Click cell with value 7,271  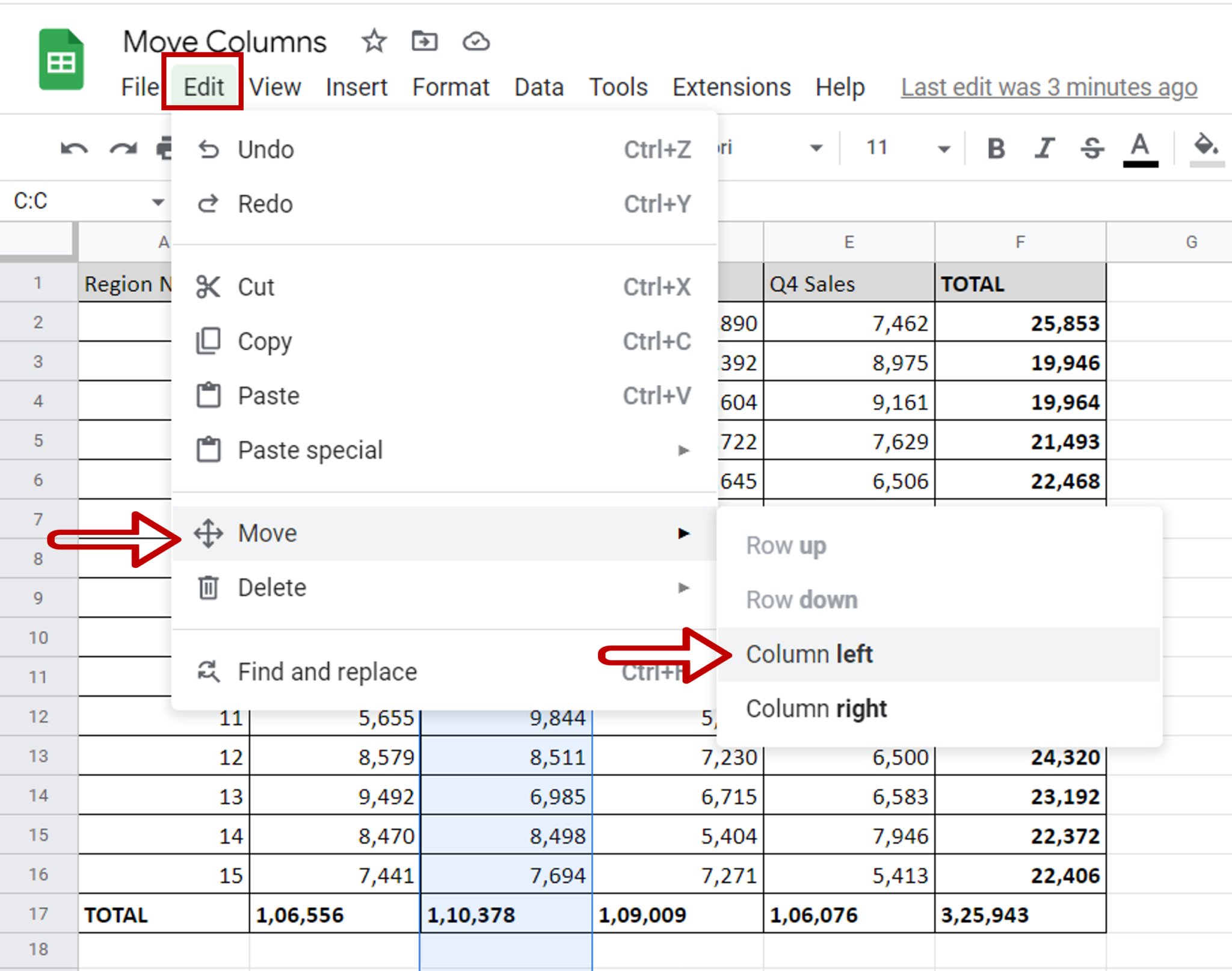pyautogui.click(x=678, y=875)
